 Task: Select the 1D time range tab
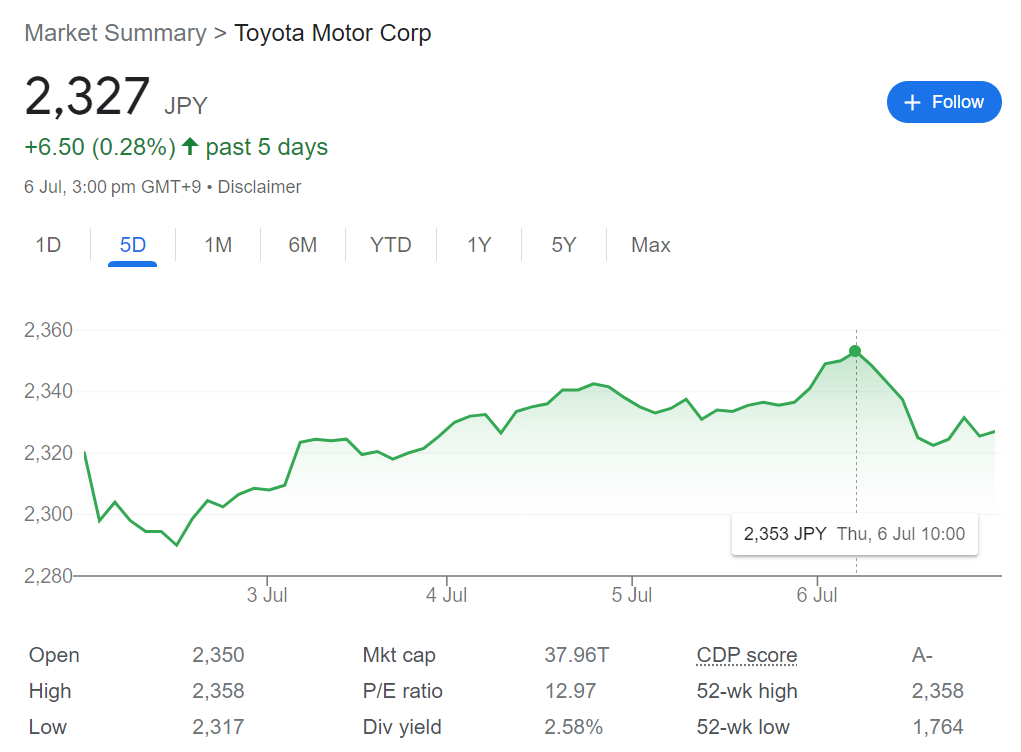pos(48,245)
